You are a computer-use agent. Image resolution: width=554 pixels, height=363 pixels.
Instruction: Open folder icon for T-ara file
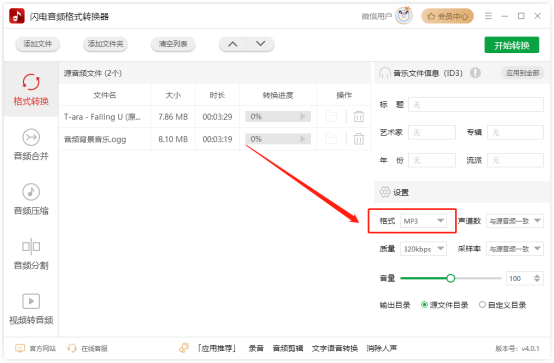(331, 116)
